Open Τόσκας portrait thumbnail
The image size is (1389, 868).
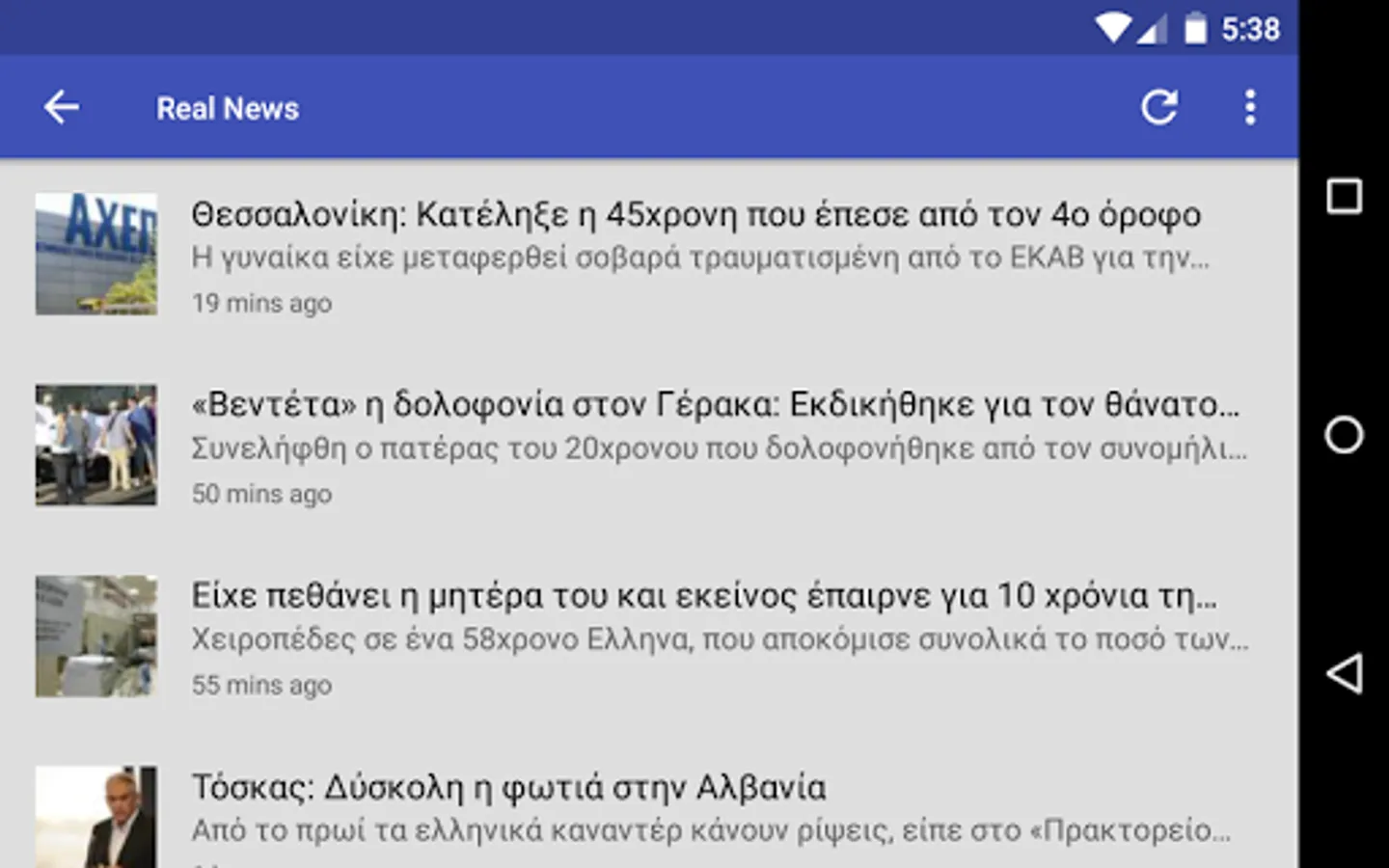click(x=96, y=817)
